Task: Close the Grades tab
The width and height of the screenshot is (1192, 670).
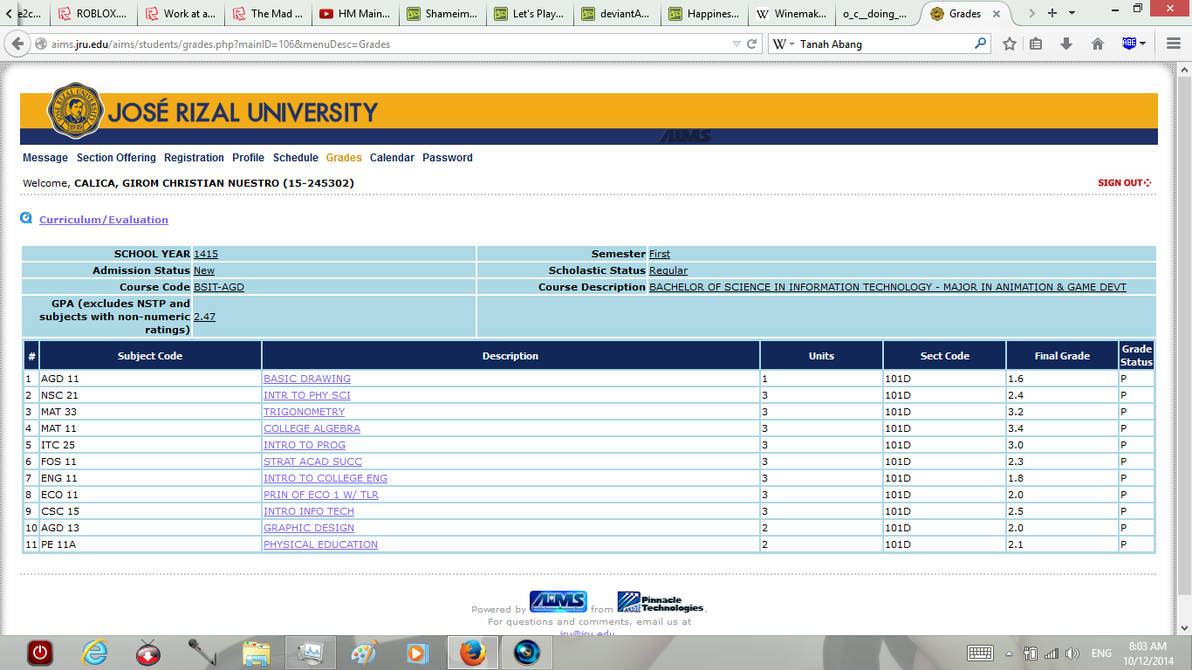Action: click(996, 14)
